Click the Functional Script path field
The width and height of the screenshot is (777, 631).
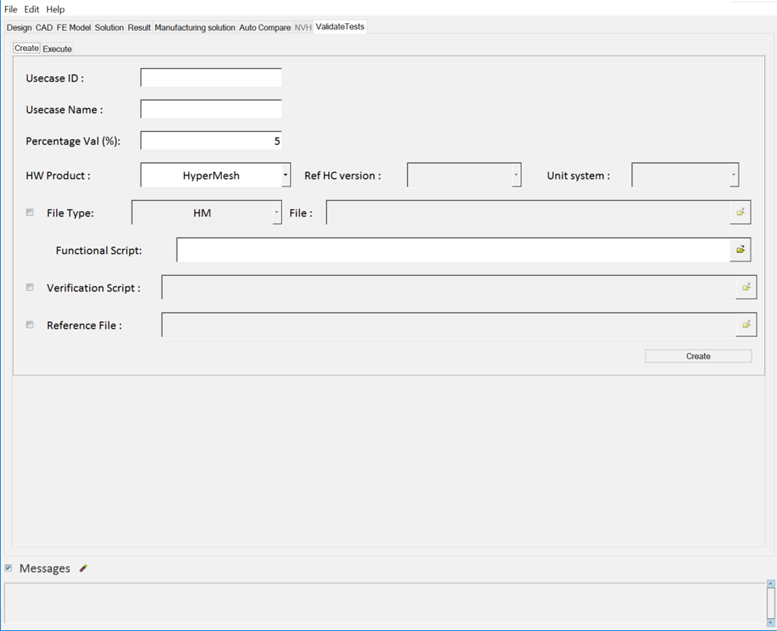[453, 250]
